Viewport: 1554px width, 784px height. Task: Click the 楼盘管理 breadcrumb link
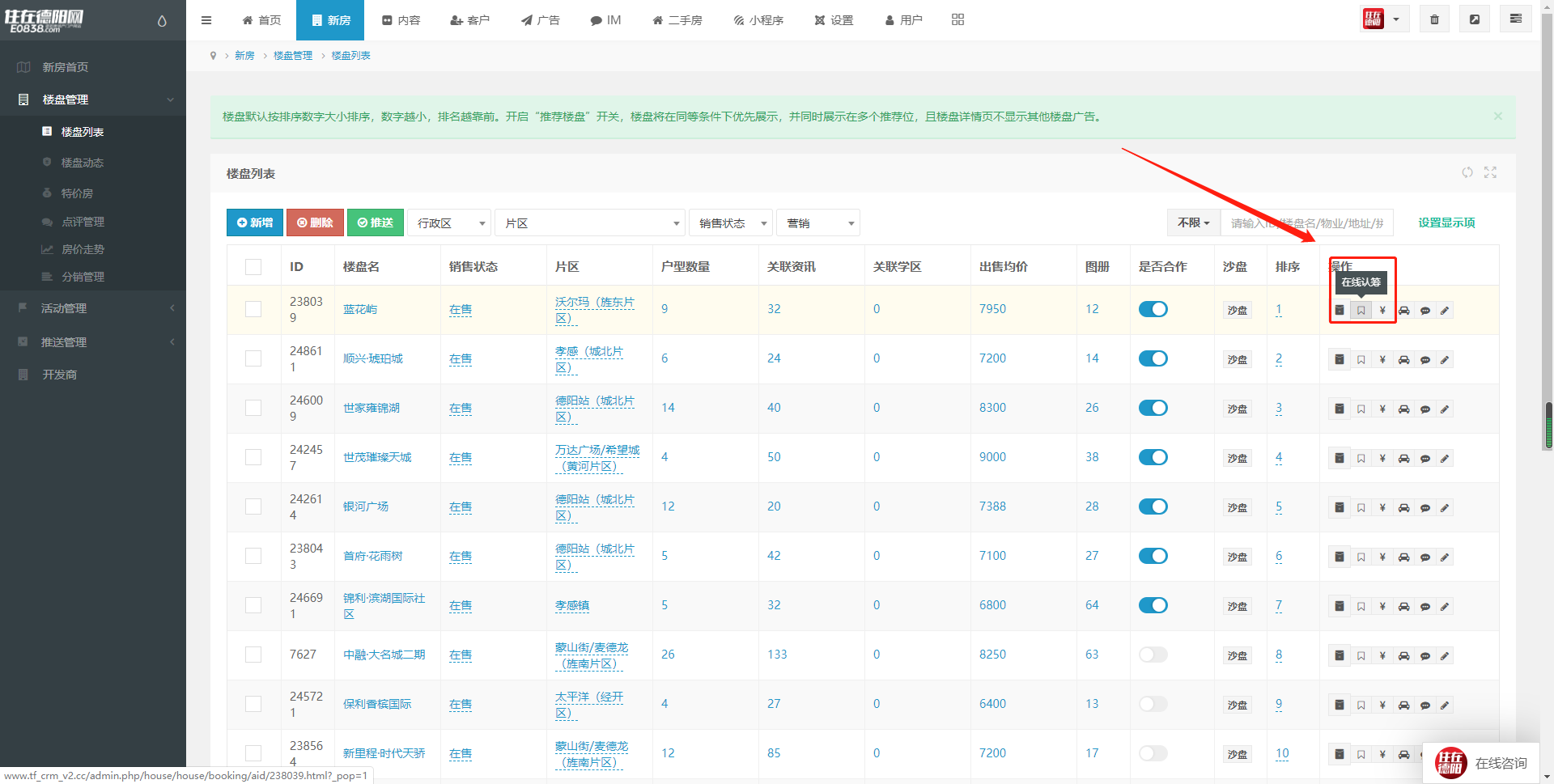(293, 56)
